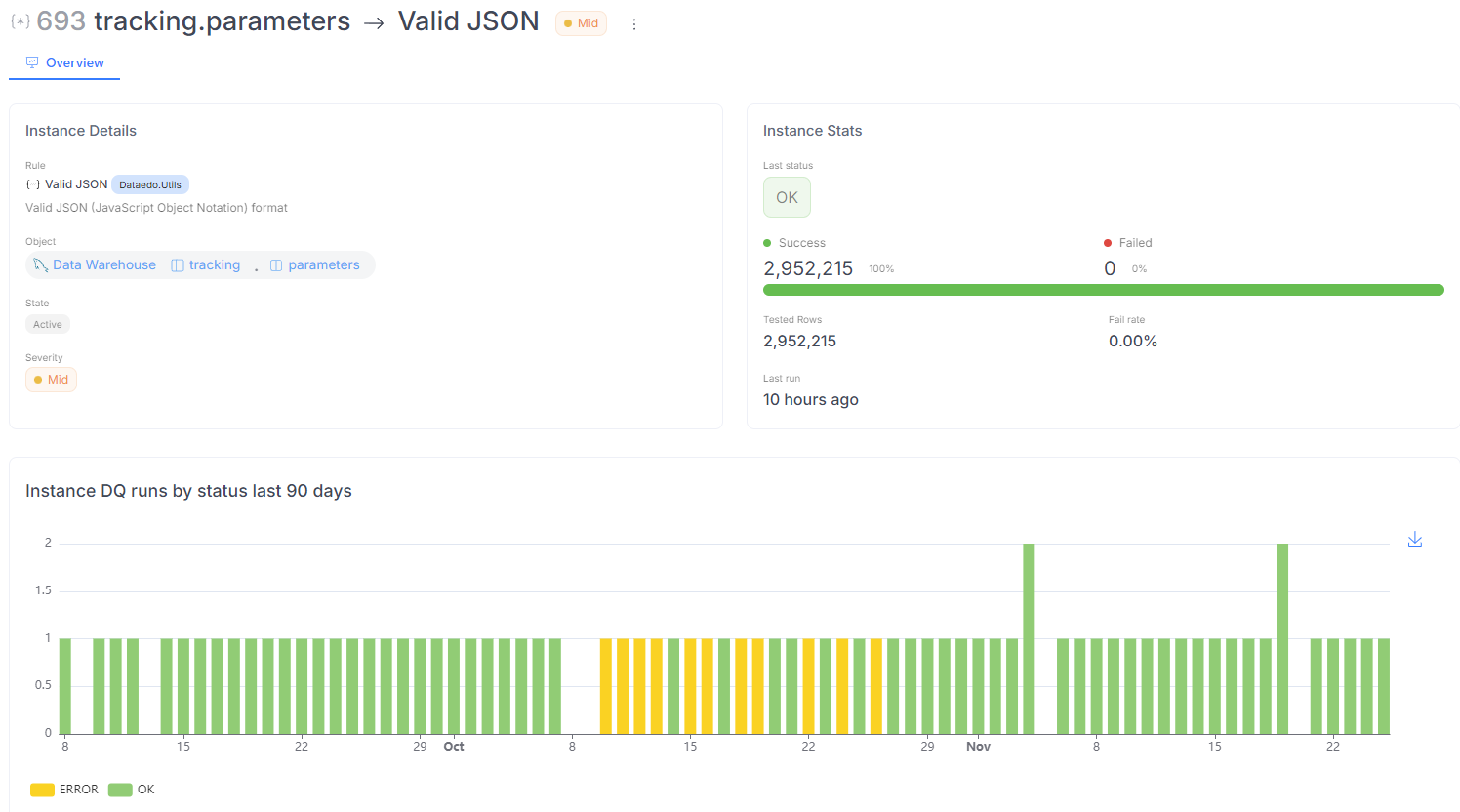Click the 'Oct' axis label

[x=454, y=747]
